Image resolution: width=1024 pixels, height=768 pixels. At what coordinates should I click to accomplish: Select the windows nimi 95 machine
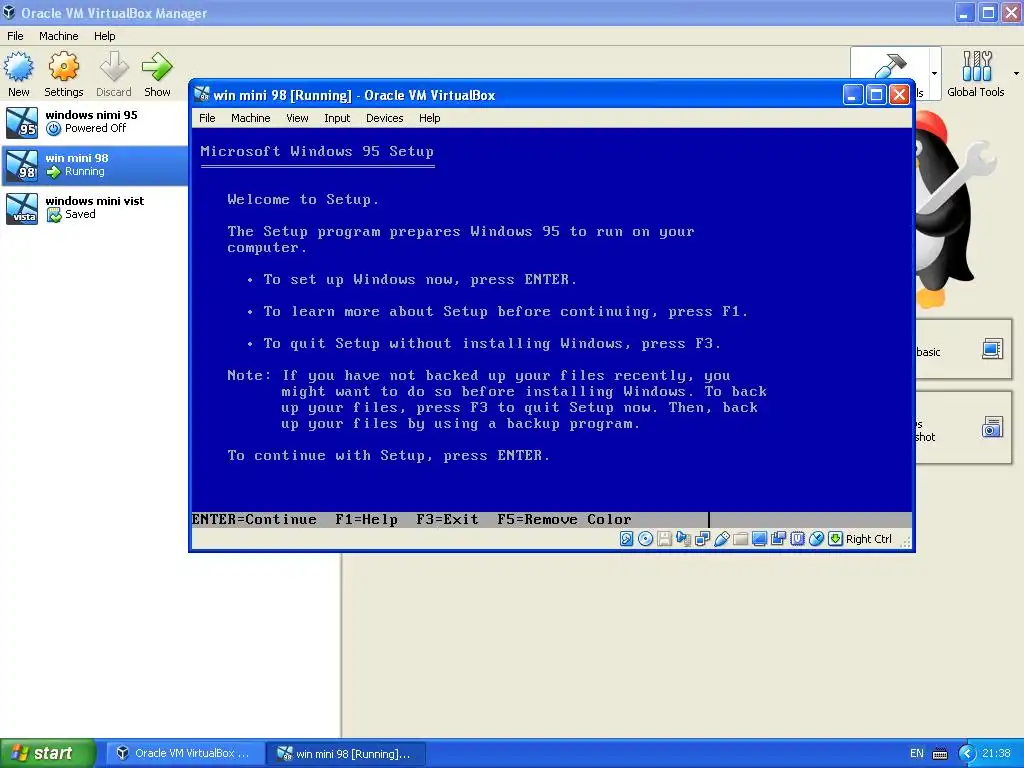[94, 122]
